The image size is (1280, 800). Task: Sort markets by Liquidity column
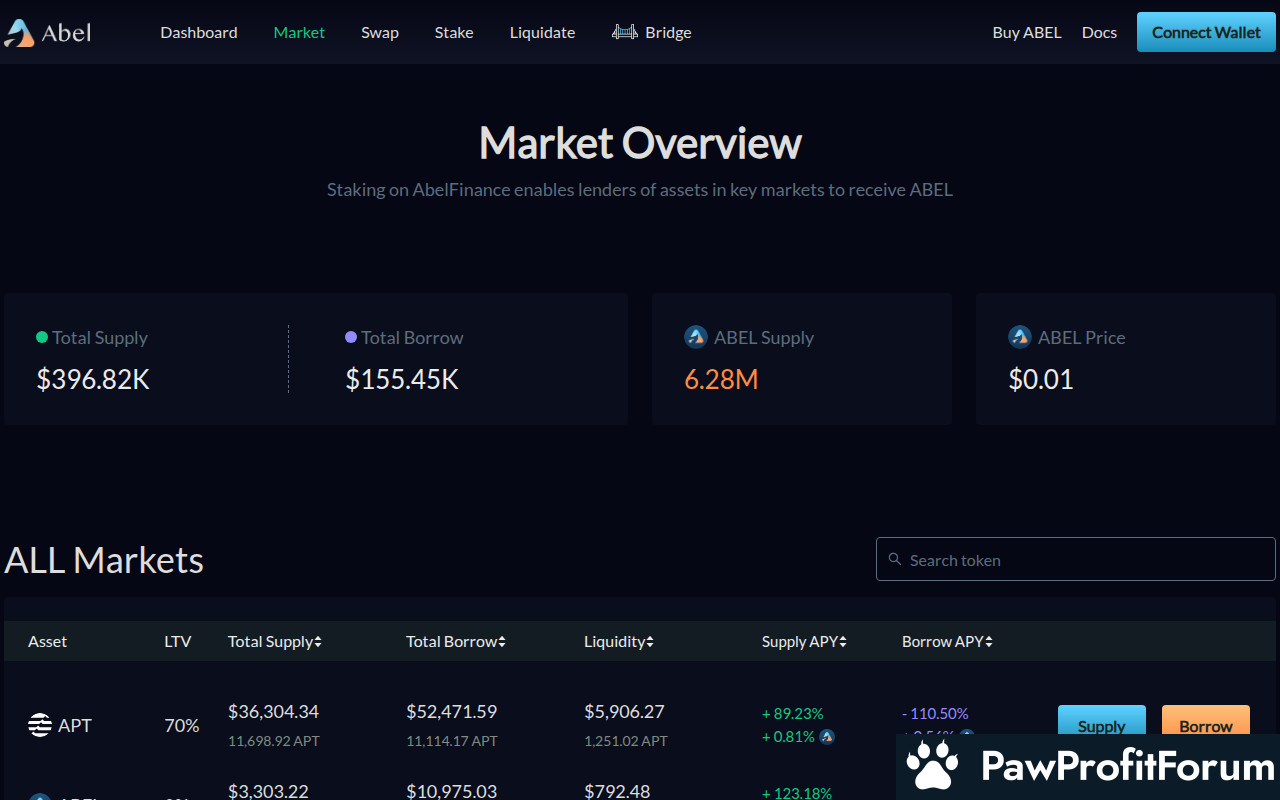(x=618, y=642)
